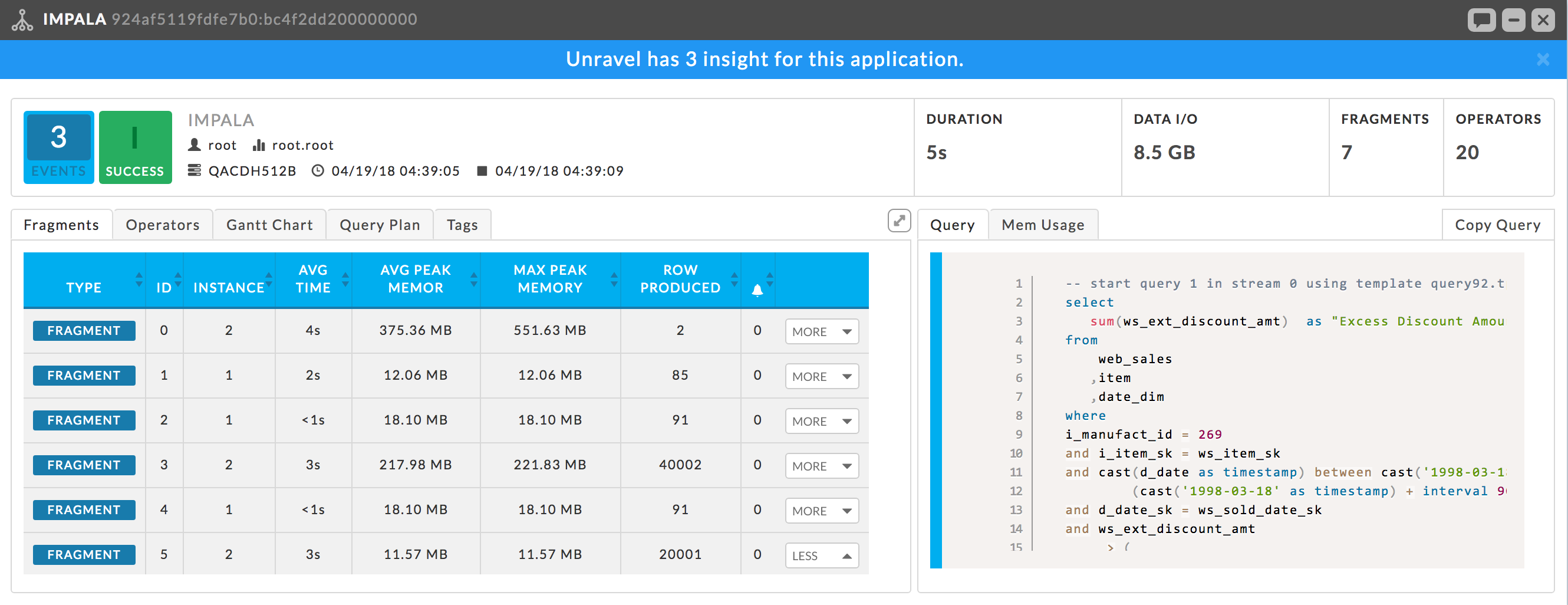Expand MORE dropdown for fragment 0
Image resolution: width=1568 pixels, height=605 pixels.
[822, 332]
